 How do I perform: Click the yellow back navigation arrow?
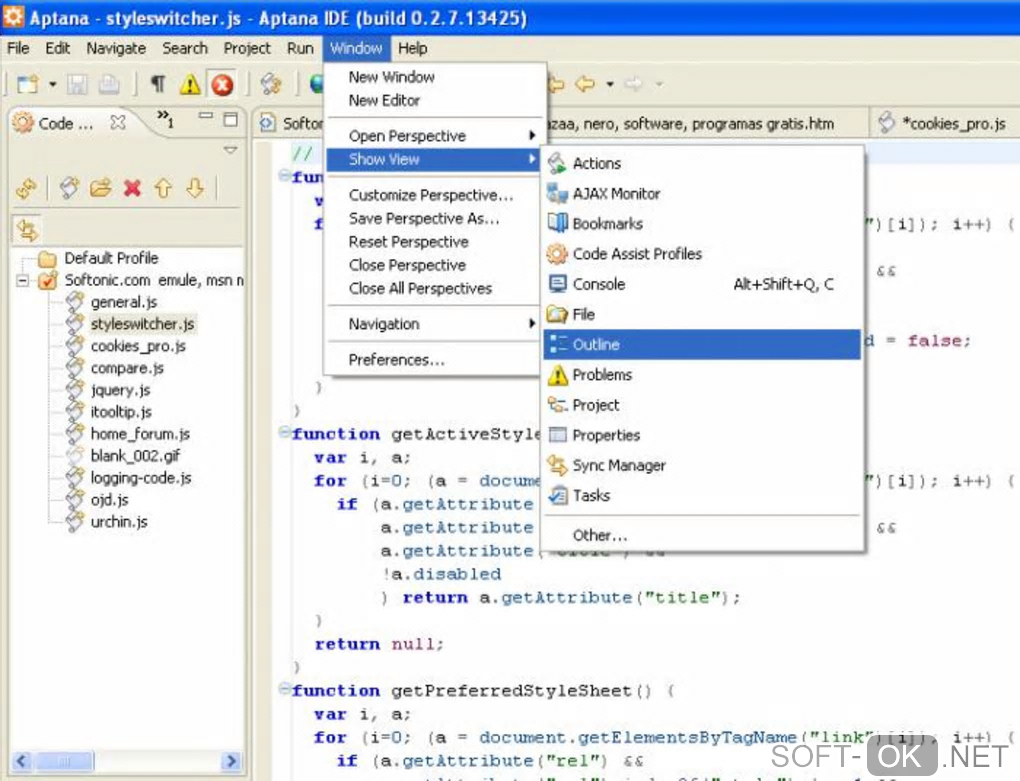pyautogui.click(x=585, y=83)
